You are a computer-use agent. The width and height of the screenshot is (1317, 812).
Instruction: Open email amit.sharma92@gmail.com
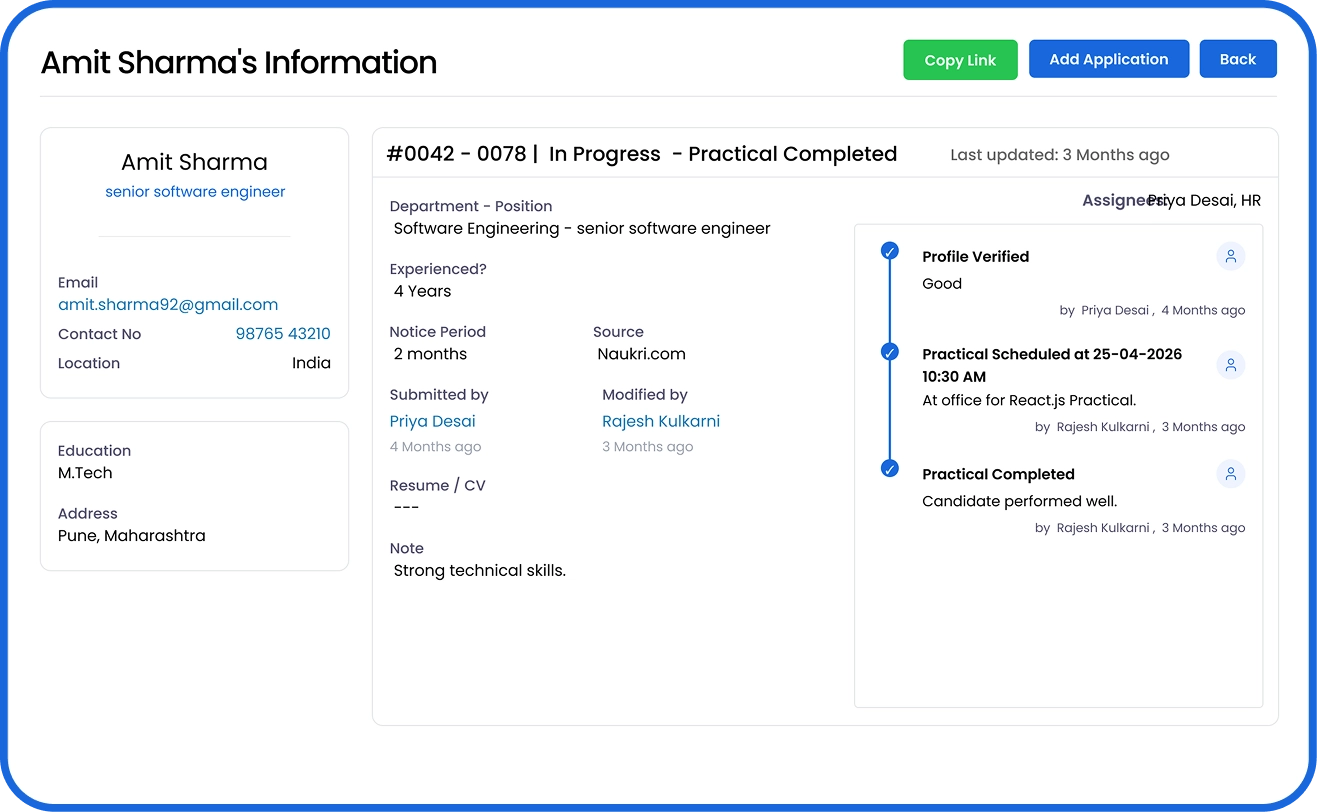[168, 305]
